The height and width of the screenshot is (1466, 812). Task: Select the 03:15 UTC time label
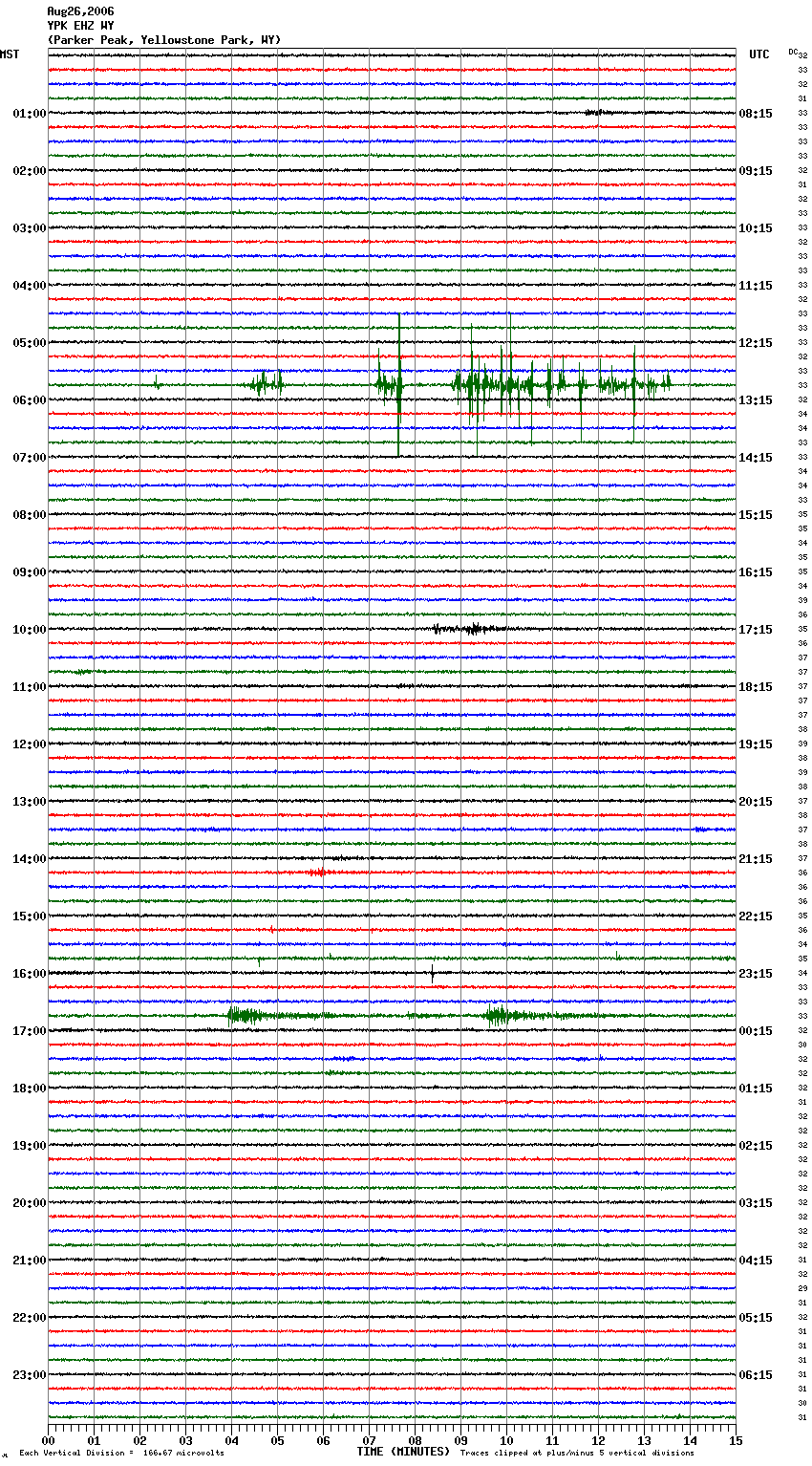click(x=756, y=1203)
